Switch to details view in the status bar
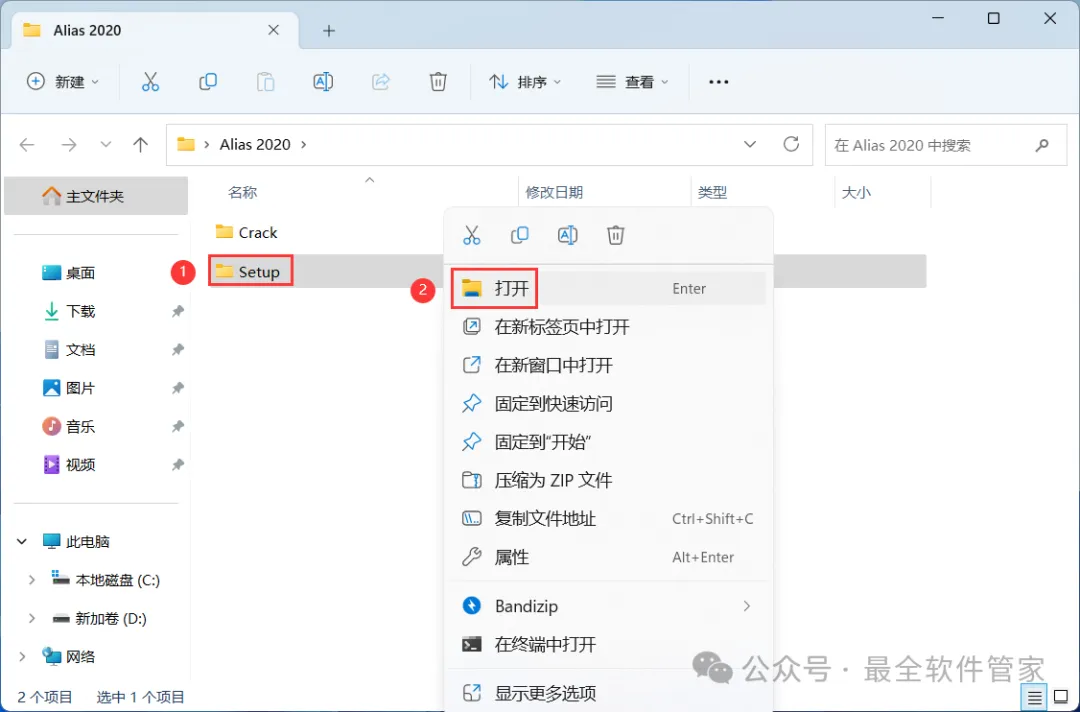The height and width of the screenshot is (712, 1080). click(x=1035, y=698)
